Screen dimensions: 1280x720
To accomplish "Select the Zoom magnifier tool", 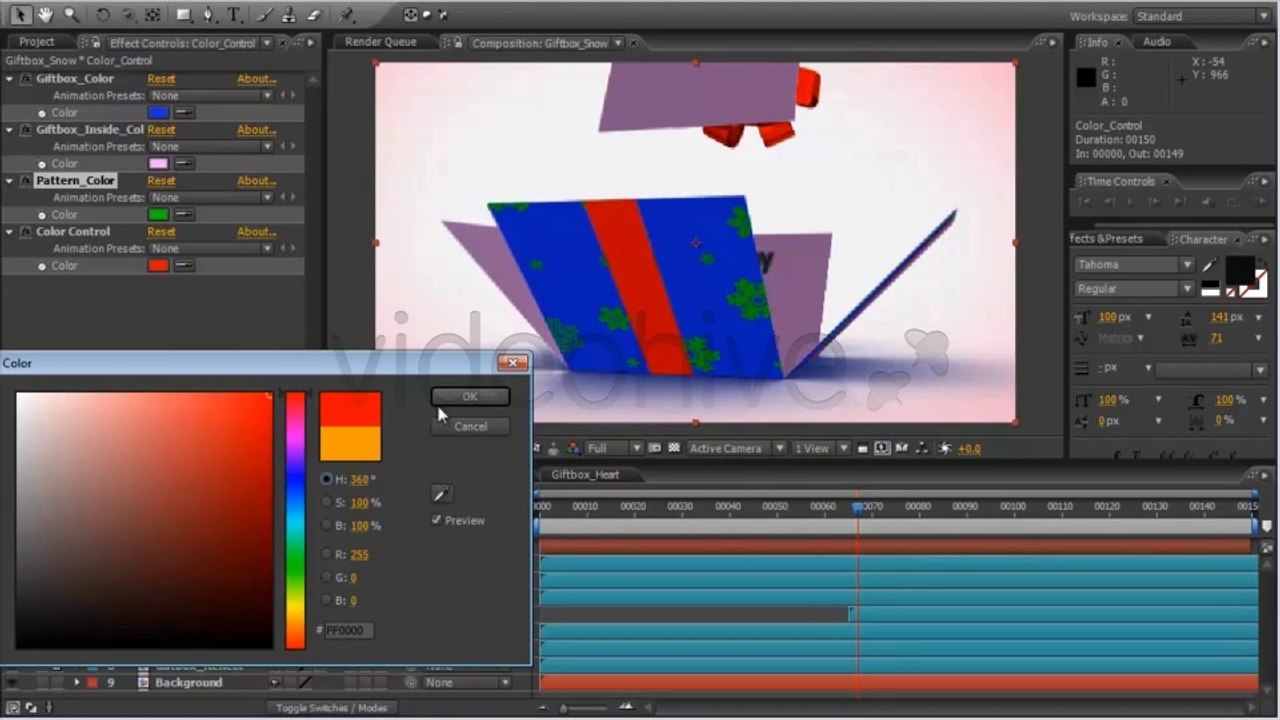I will tap(70, 14).
